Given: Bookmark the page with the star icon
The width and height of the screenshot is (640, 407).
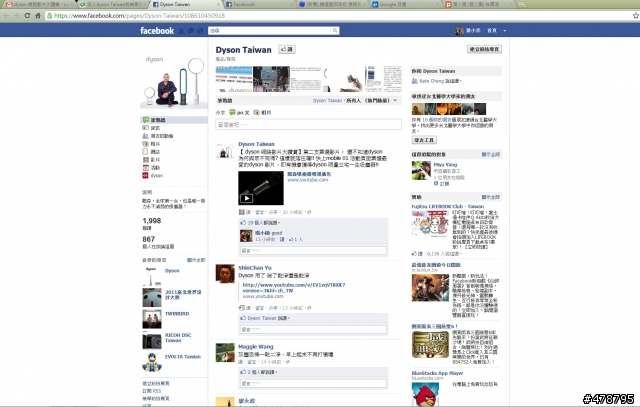Looking at the screenshot, I should point(636,16).
